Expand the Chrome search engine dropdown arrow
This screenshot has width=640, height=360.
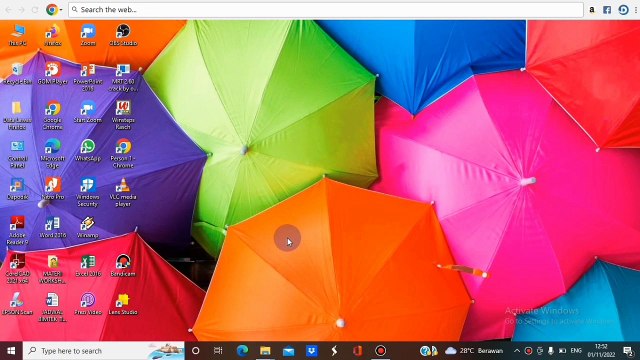pos(61,10)
